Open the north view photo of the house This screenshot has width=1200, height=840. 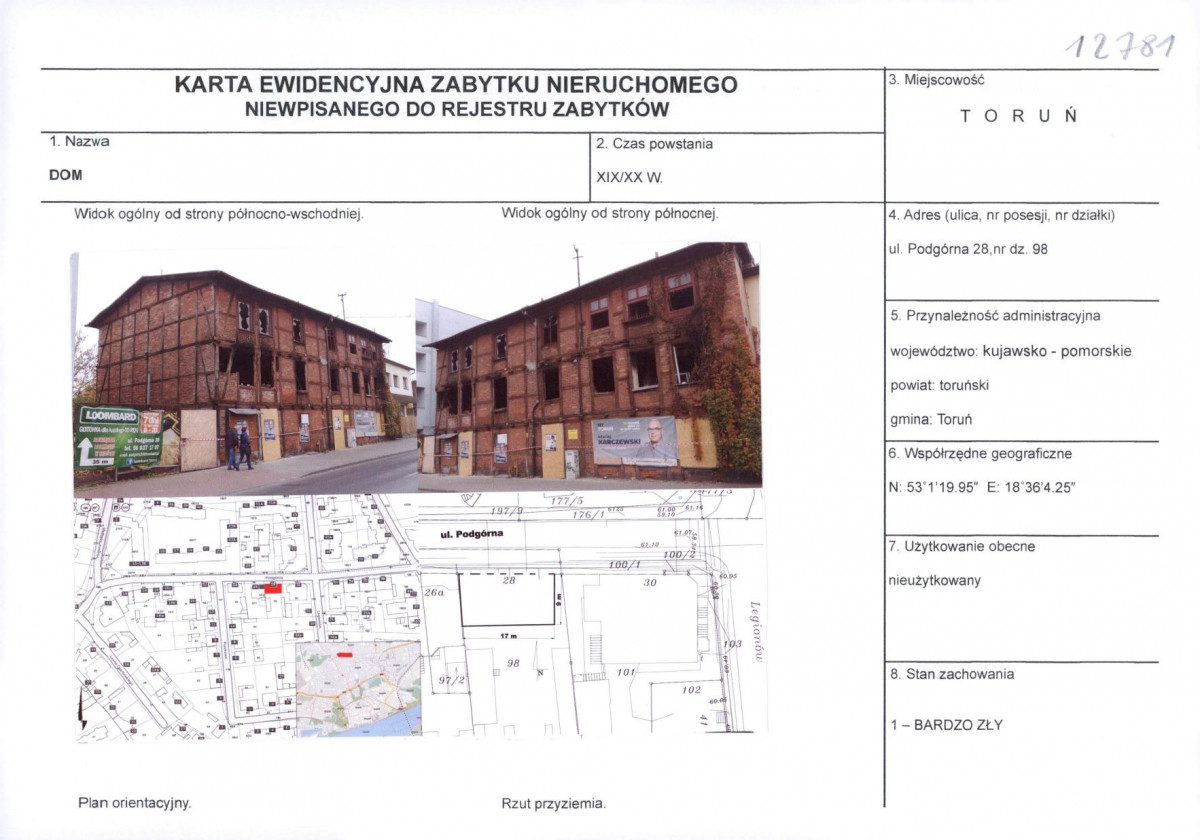click(590, 366)
